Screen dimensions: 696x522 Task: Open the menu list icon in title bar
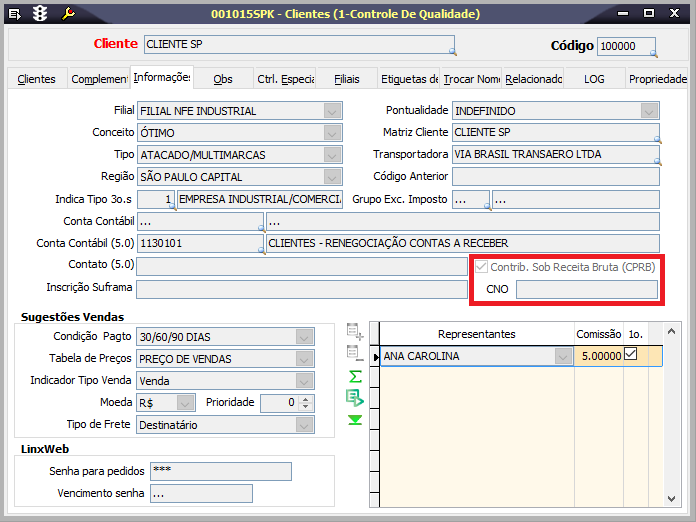click(x=15, y=14)
